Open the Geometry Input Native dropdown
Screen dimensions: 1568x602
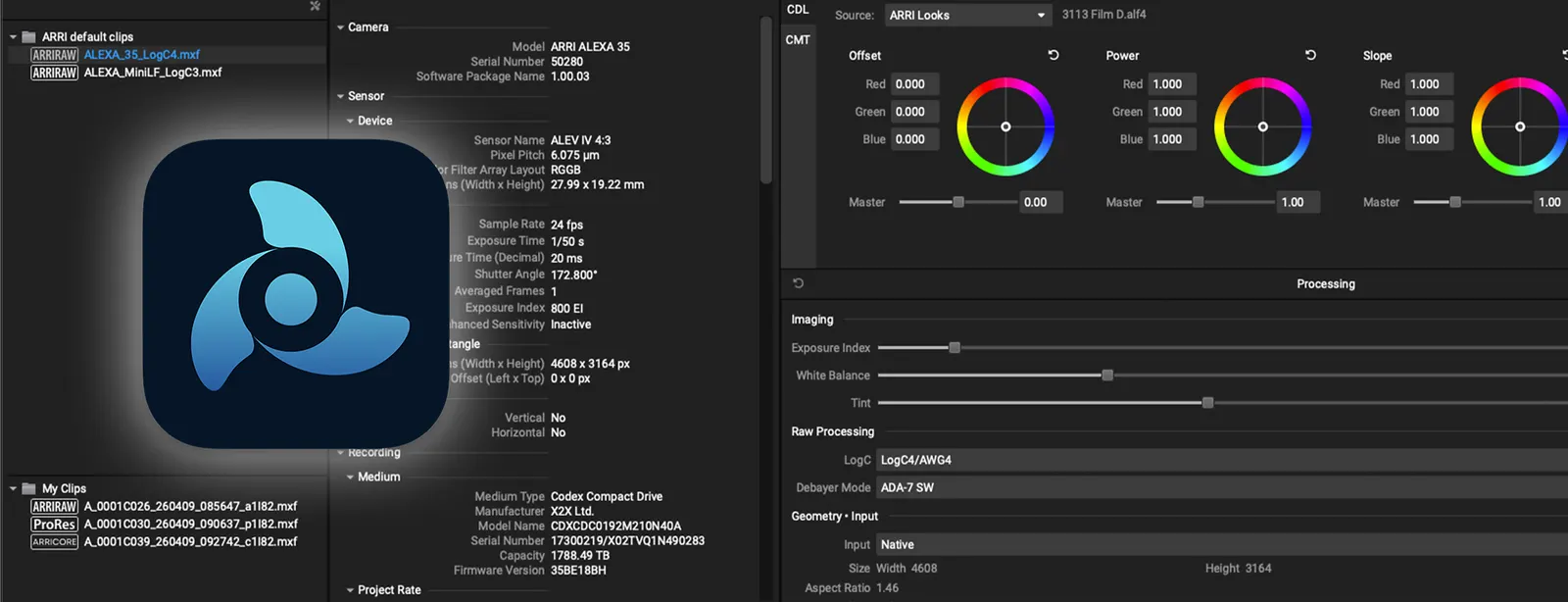(x=1221, y=544)
